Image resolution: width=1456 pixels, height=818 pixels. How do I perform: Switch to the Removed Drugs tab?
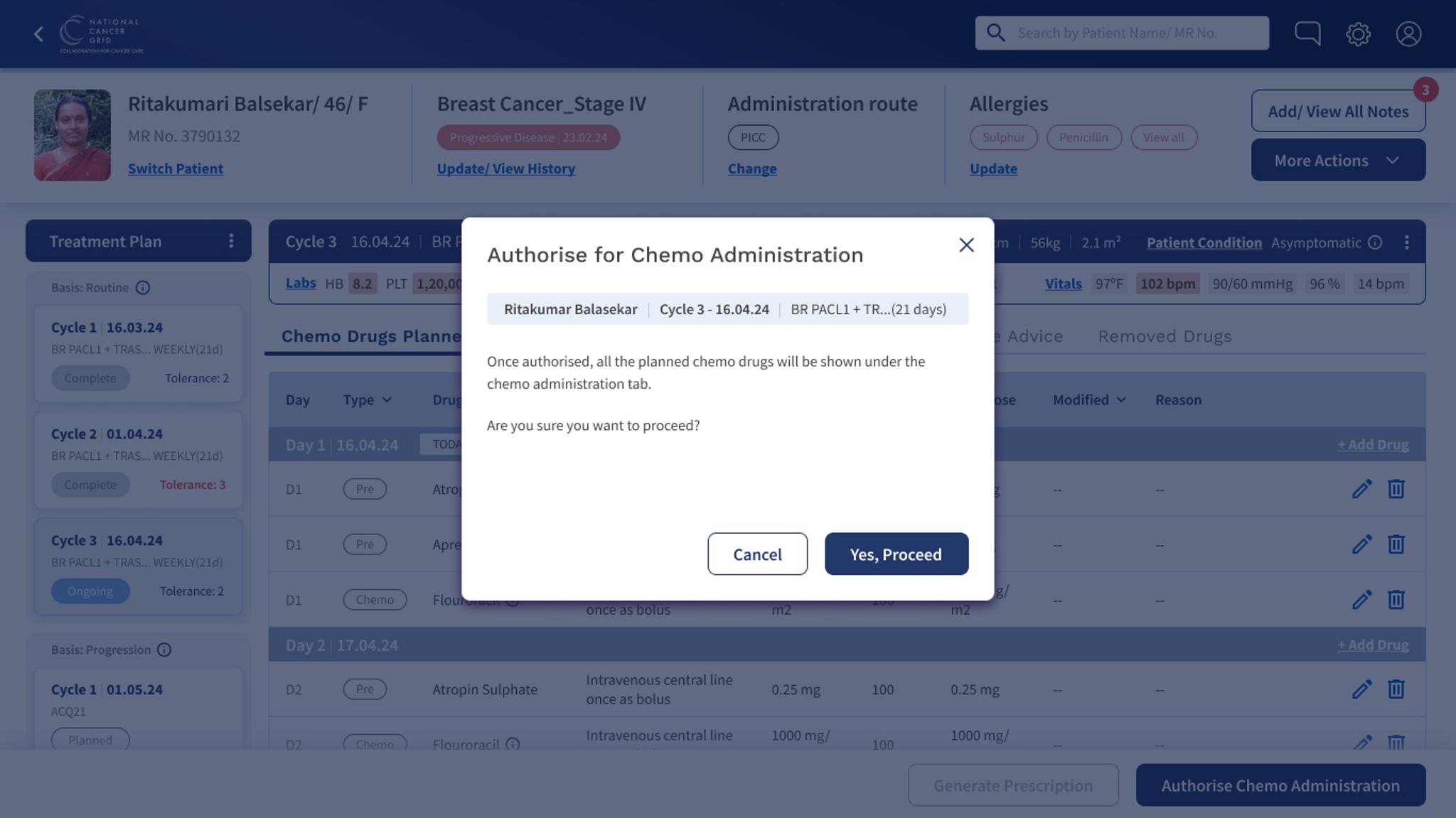1164,336
